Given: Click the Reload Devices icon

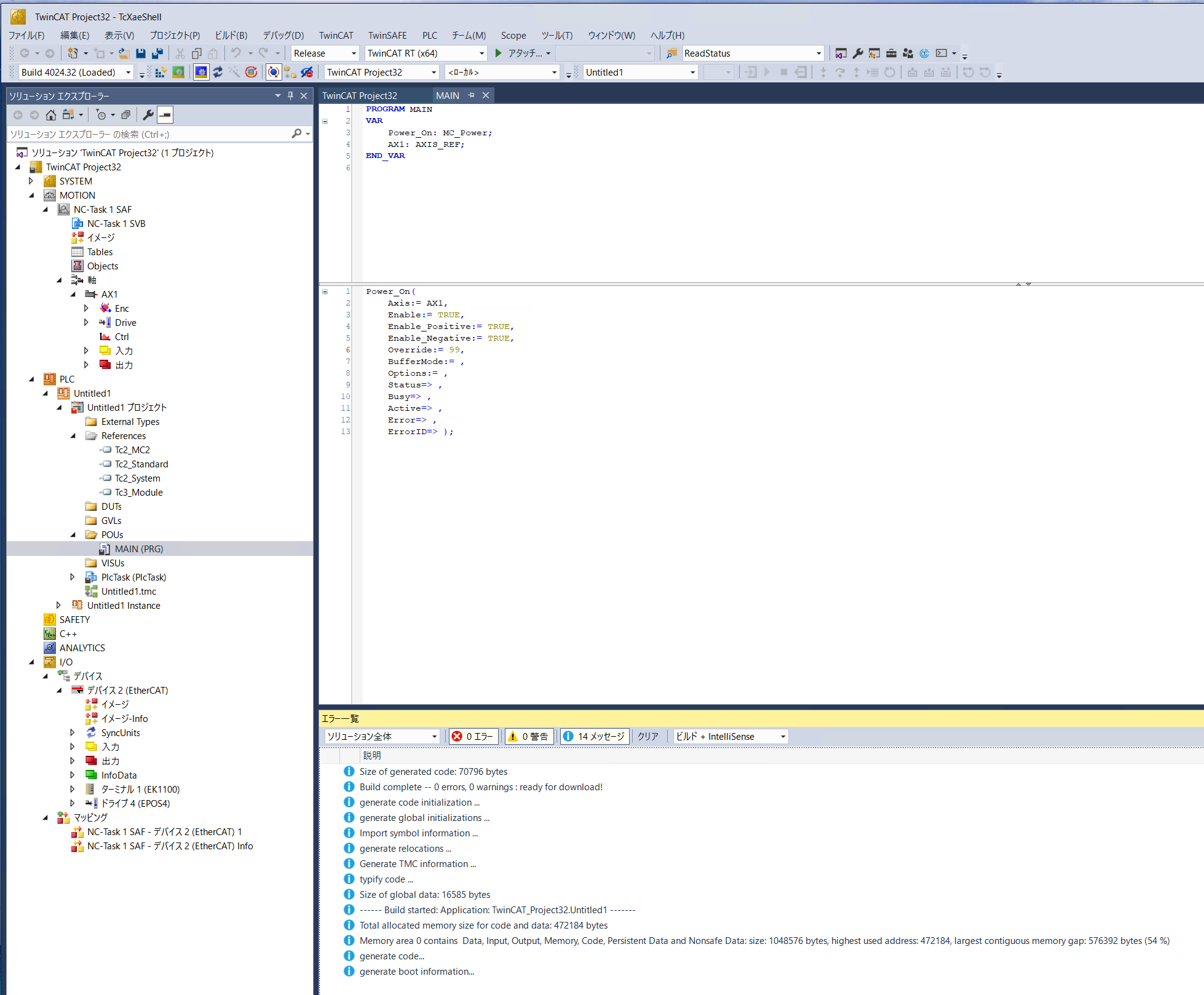Looking at the screenshot, I should [218, 73].
